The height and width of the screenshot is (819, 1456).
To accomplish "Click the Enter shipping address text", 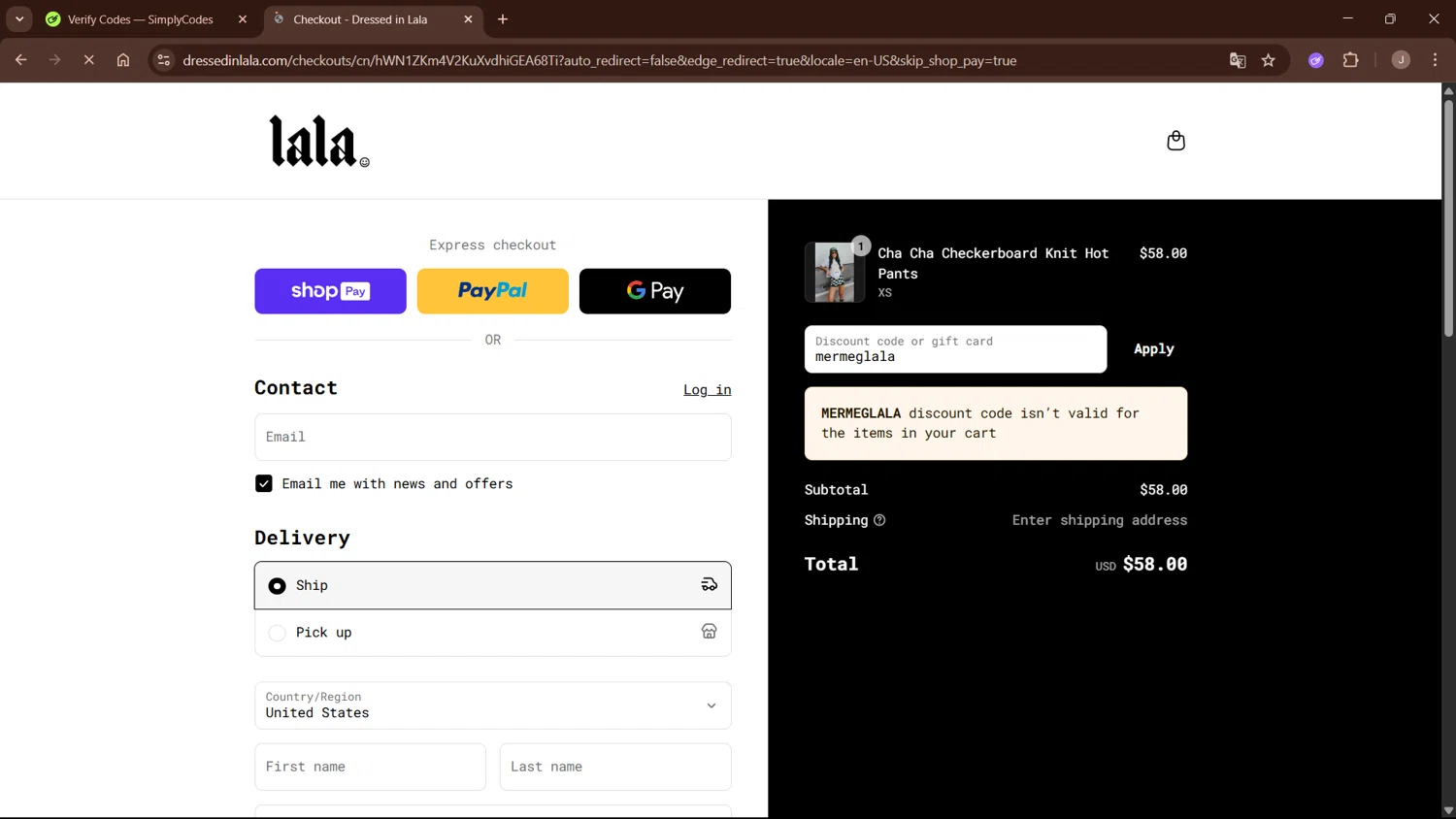I will pos(1100,520).
